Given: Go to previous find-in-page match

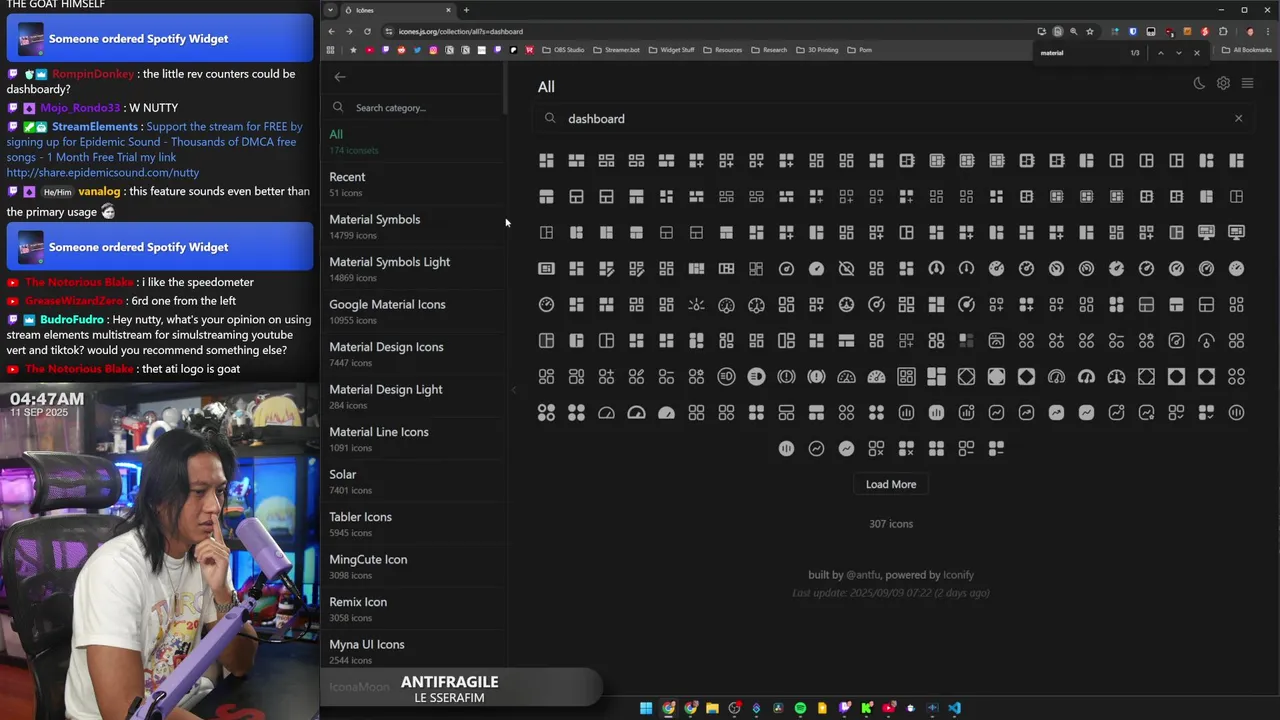Looking at the screenshot, I should (x=1160, y=53).
